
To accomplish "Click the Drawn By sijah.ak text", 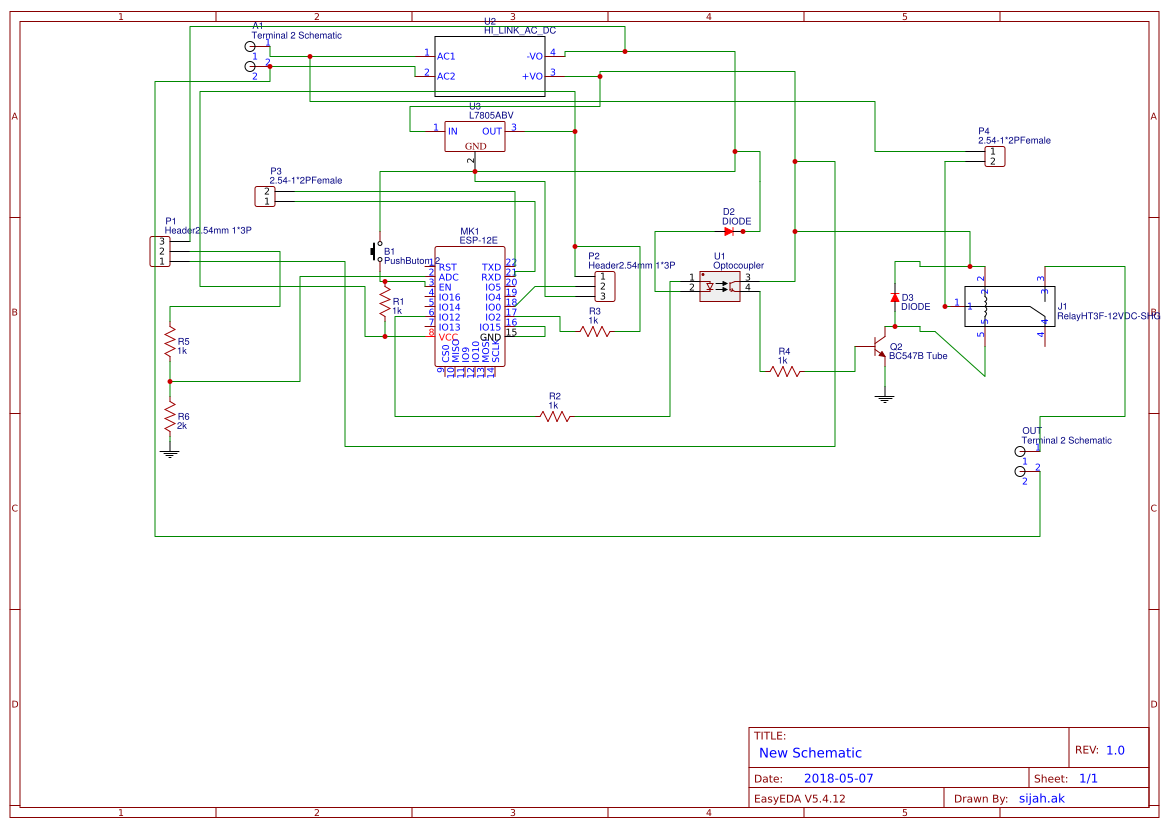I will coord(1040,798).
